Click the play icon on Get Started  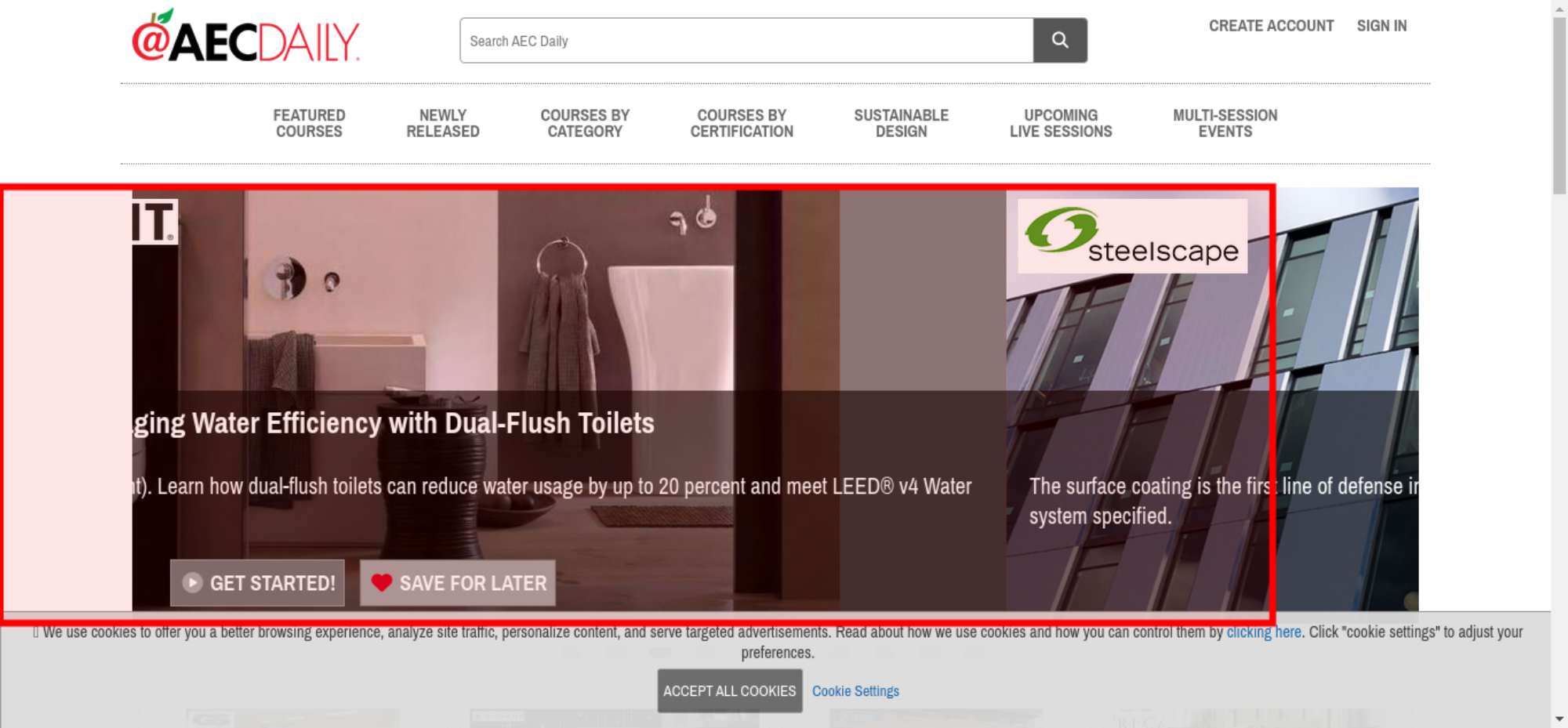192,582
